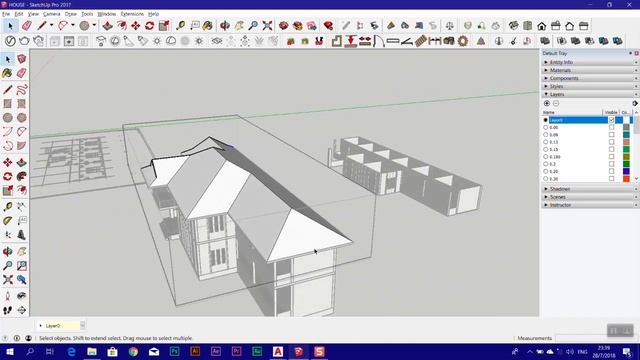
Task: Click the Layer0 color swatch
Action: pos(626,120)
